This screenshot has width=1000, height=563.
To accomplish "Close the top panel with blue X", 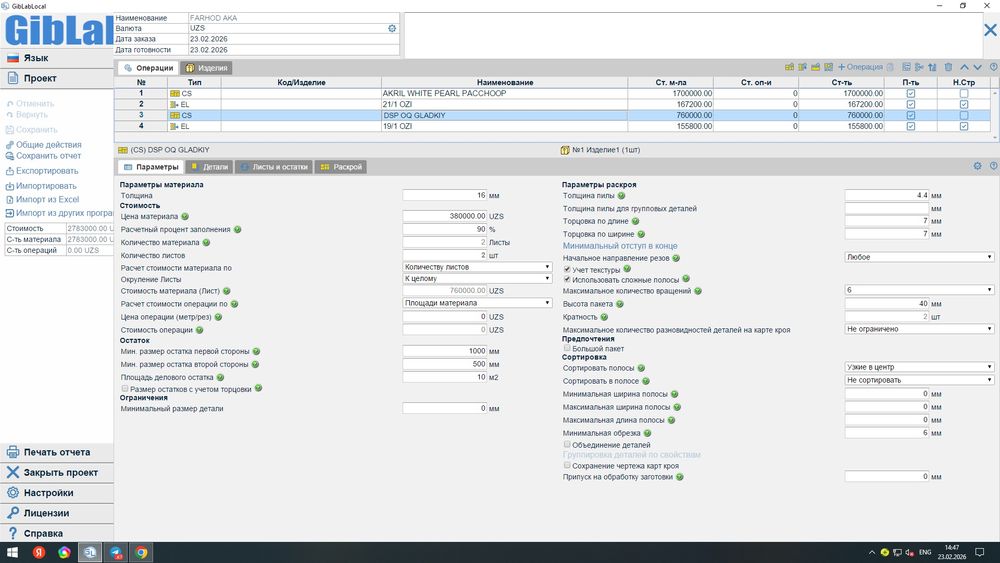I will click(x=990, y=30).
